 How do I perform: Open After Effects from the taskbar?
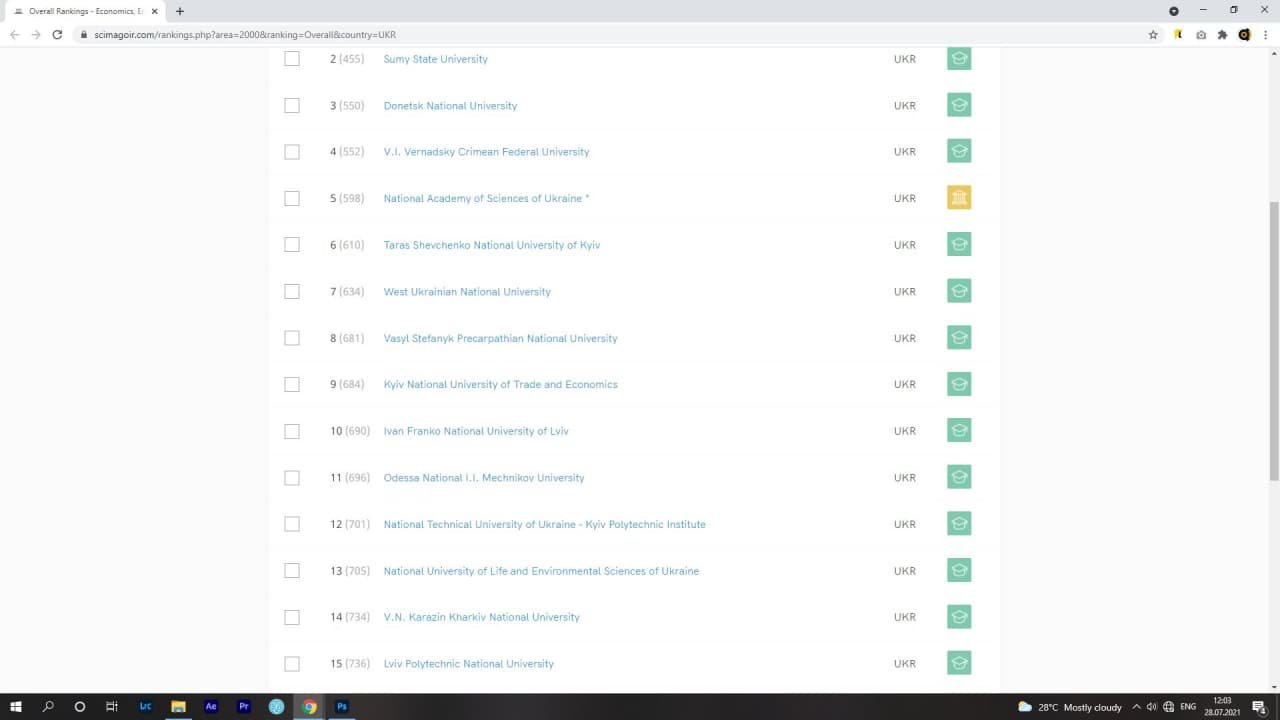tap(211, 706)
